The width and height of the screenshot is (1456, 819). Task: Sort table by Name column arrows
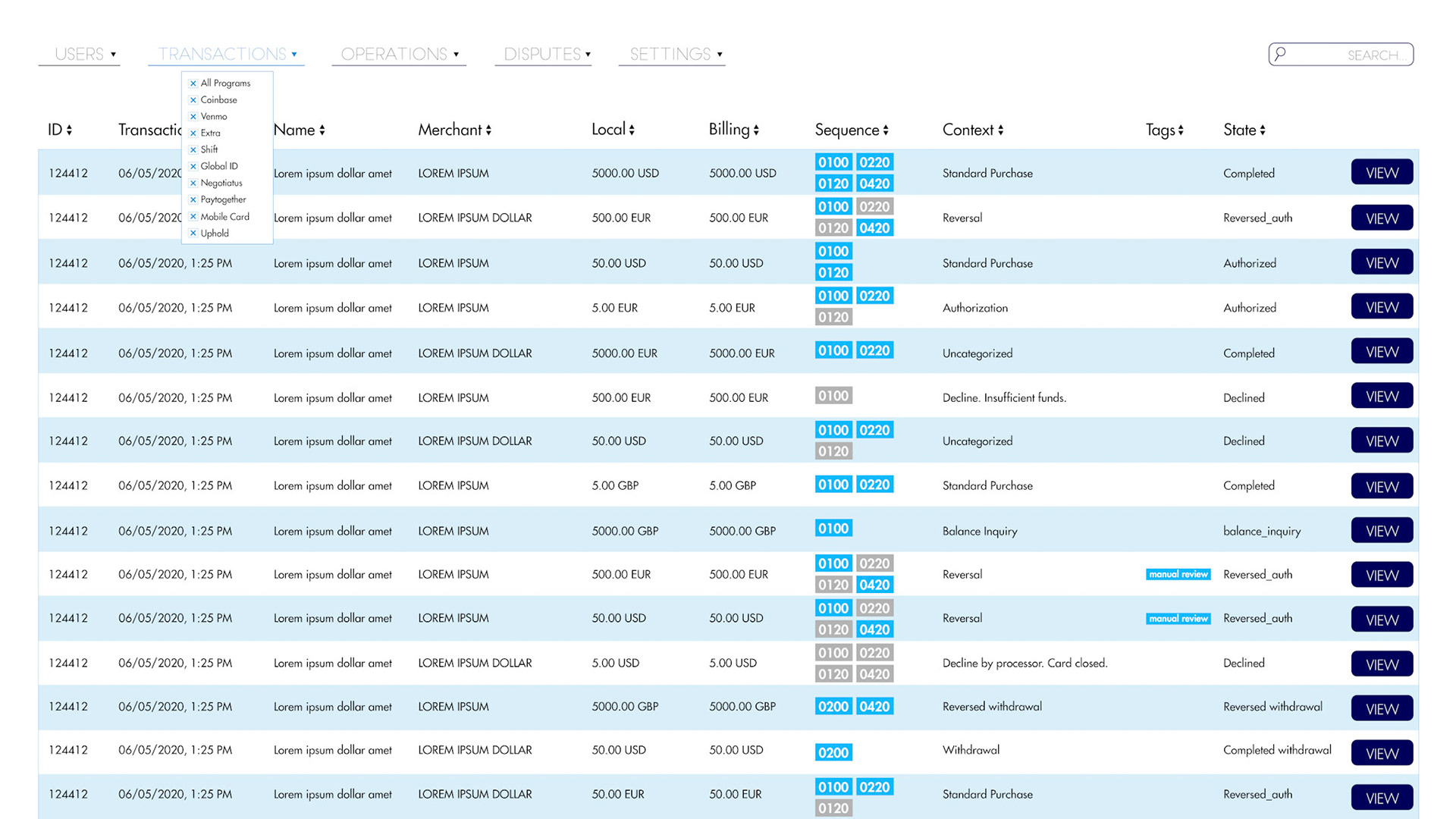[x=322, y=130]
